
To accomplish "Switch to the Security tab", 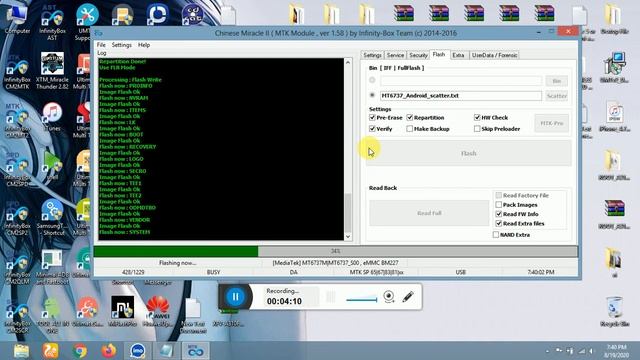I will [418, 55].
